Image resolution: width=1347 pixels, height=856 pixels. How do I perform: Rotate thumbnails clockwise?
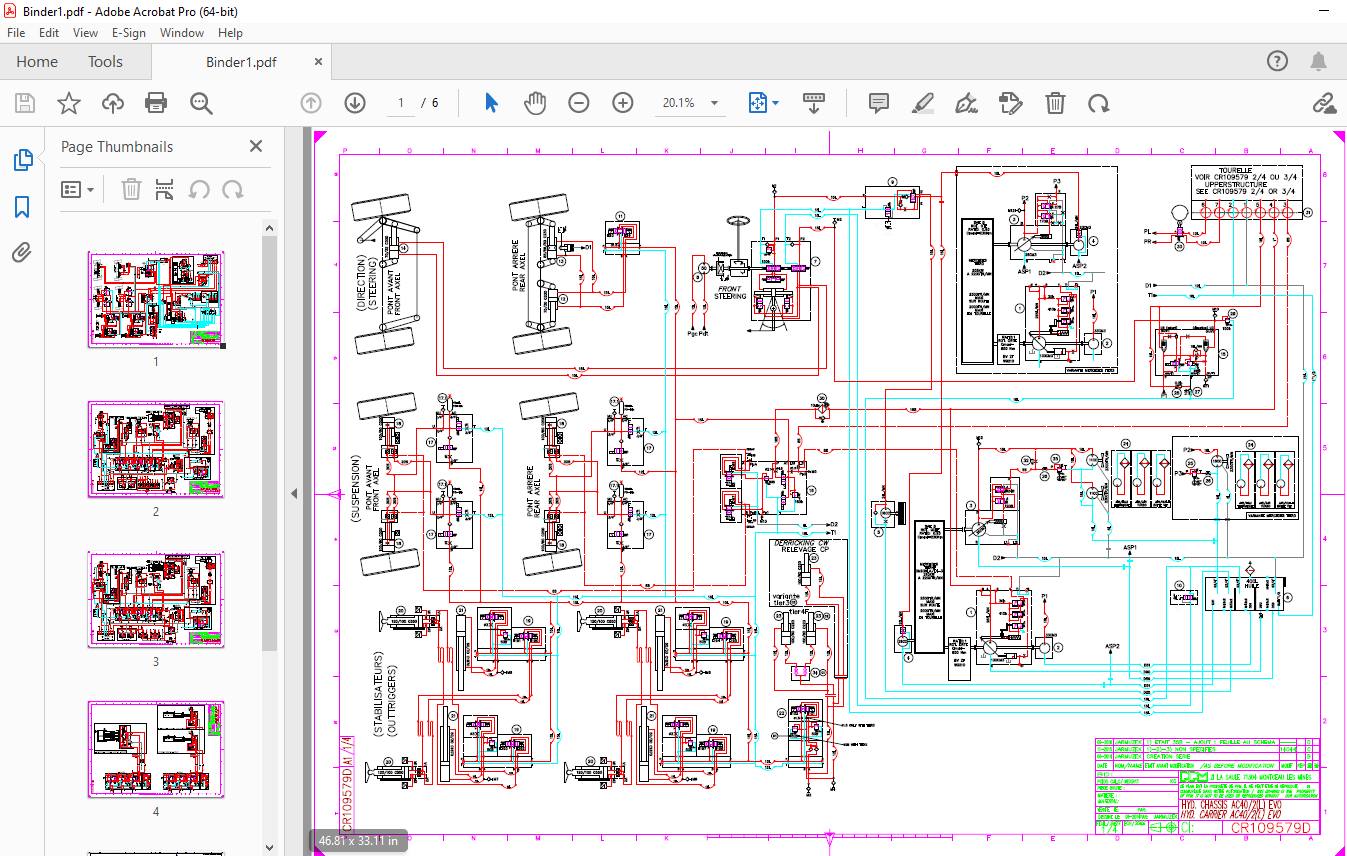233,189
